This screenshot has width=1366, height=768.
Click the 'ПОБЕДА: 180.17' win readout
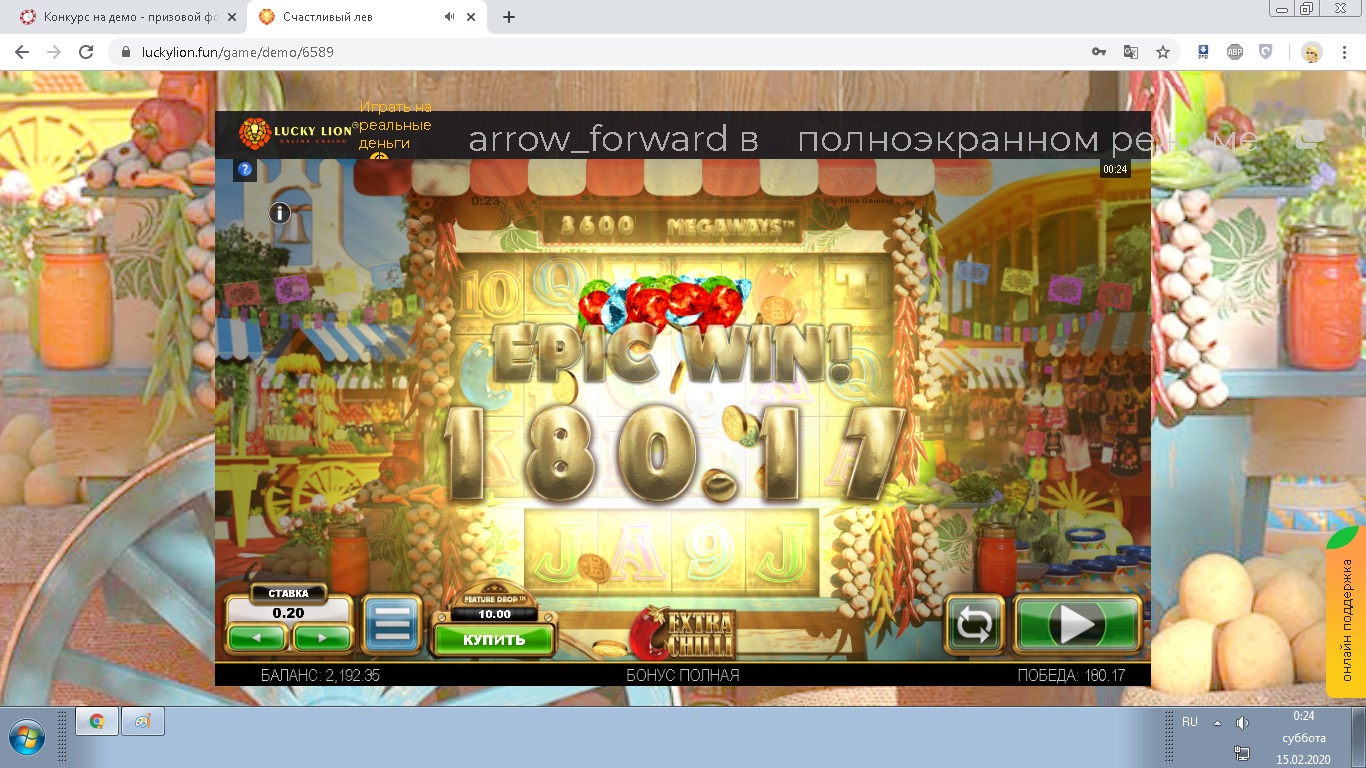1071,675
